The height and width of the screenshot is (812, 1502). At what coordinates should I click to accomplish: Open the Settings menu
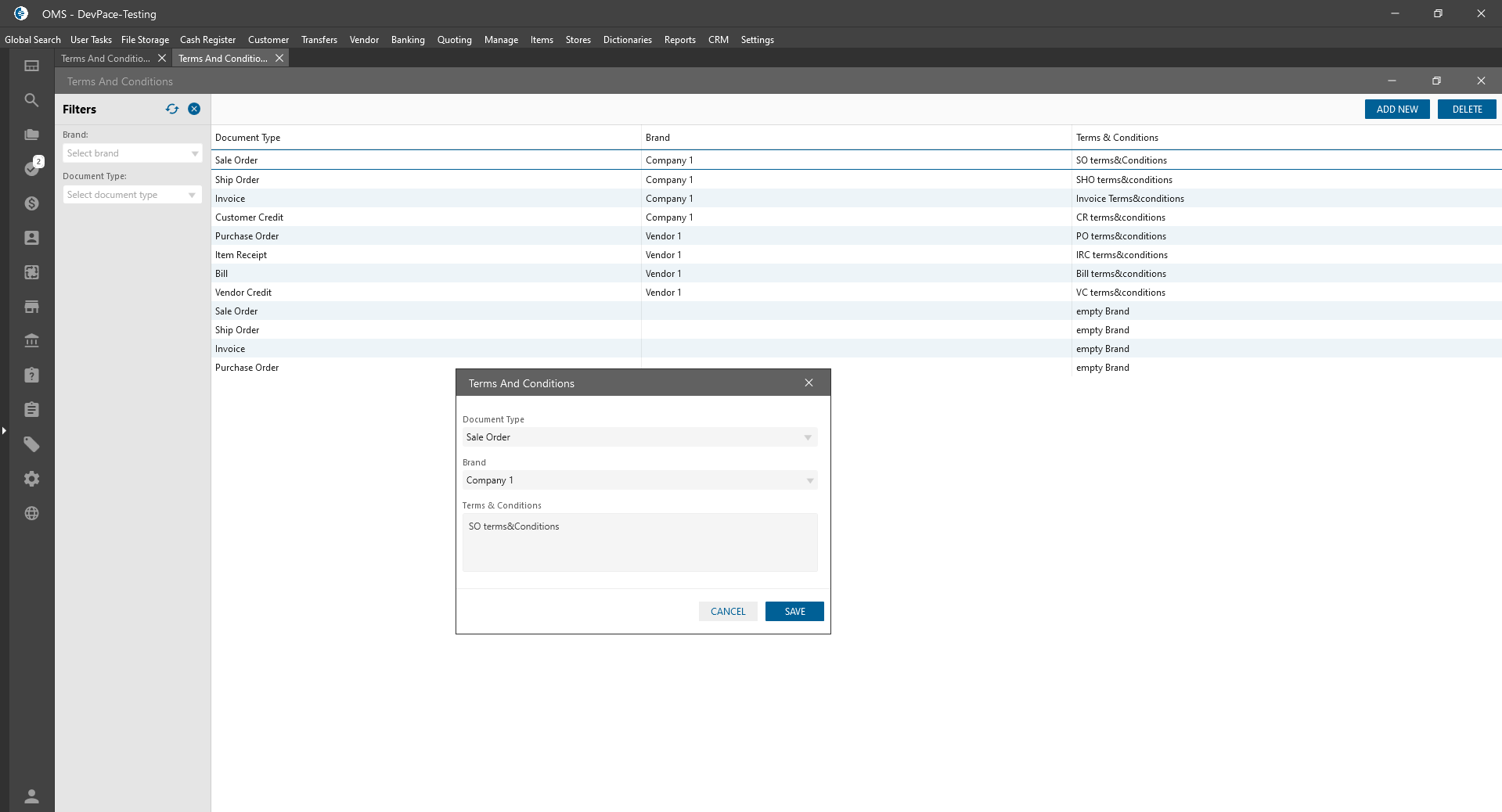pos(758,40)
